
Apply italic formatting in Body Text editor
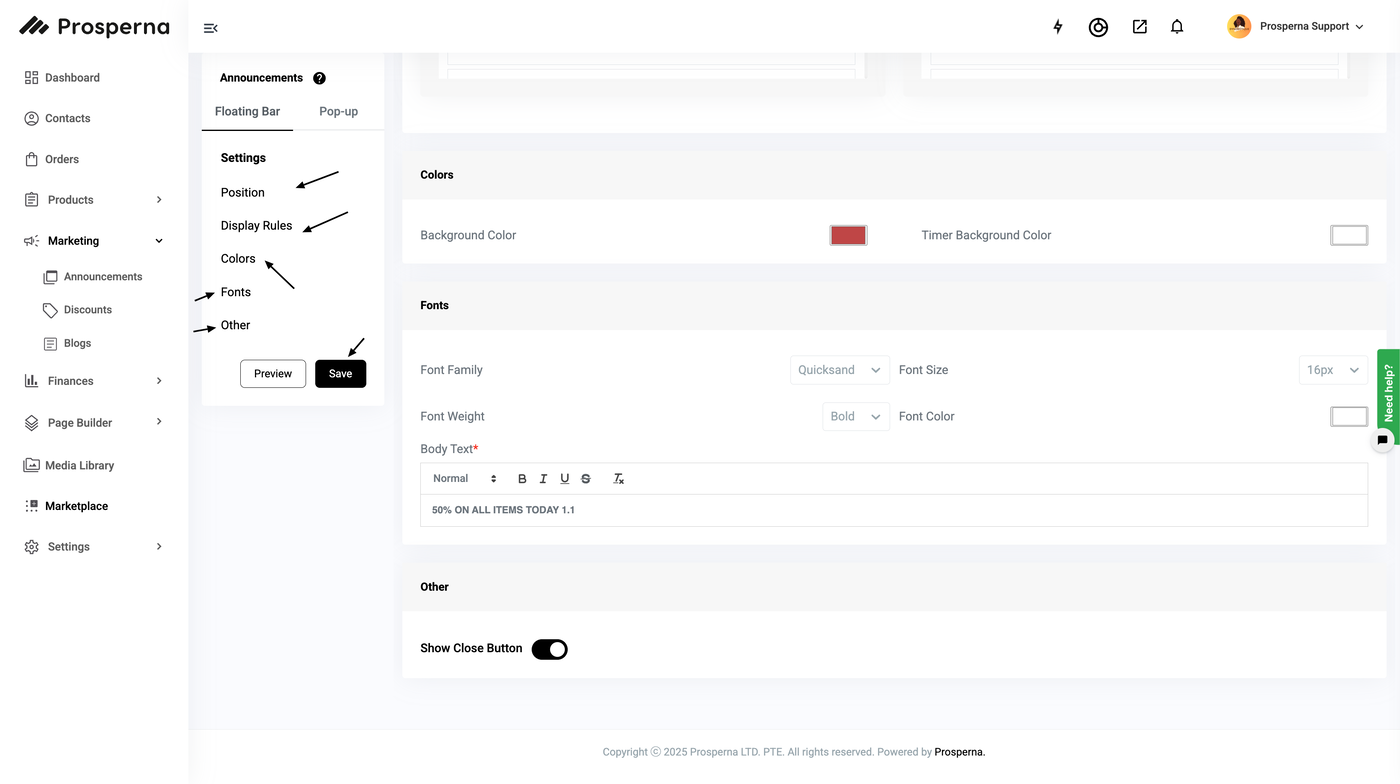[x=543, y=479]
